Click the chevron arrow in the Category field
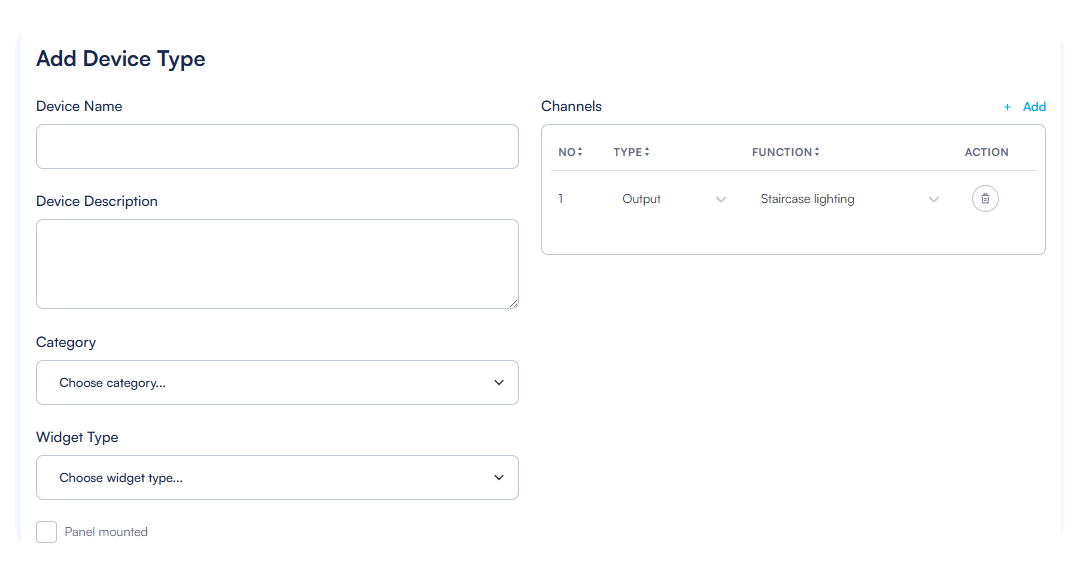Viewport: 1079px width, 575px height. click(499, 383)
